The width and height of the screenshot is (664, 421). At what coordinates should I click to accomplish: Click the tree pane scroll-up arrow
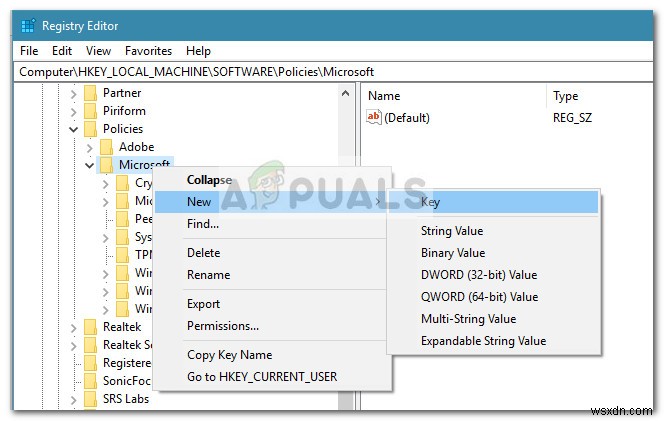point(346,93)
